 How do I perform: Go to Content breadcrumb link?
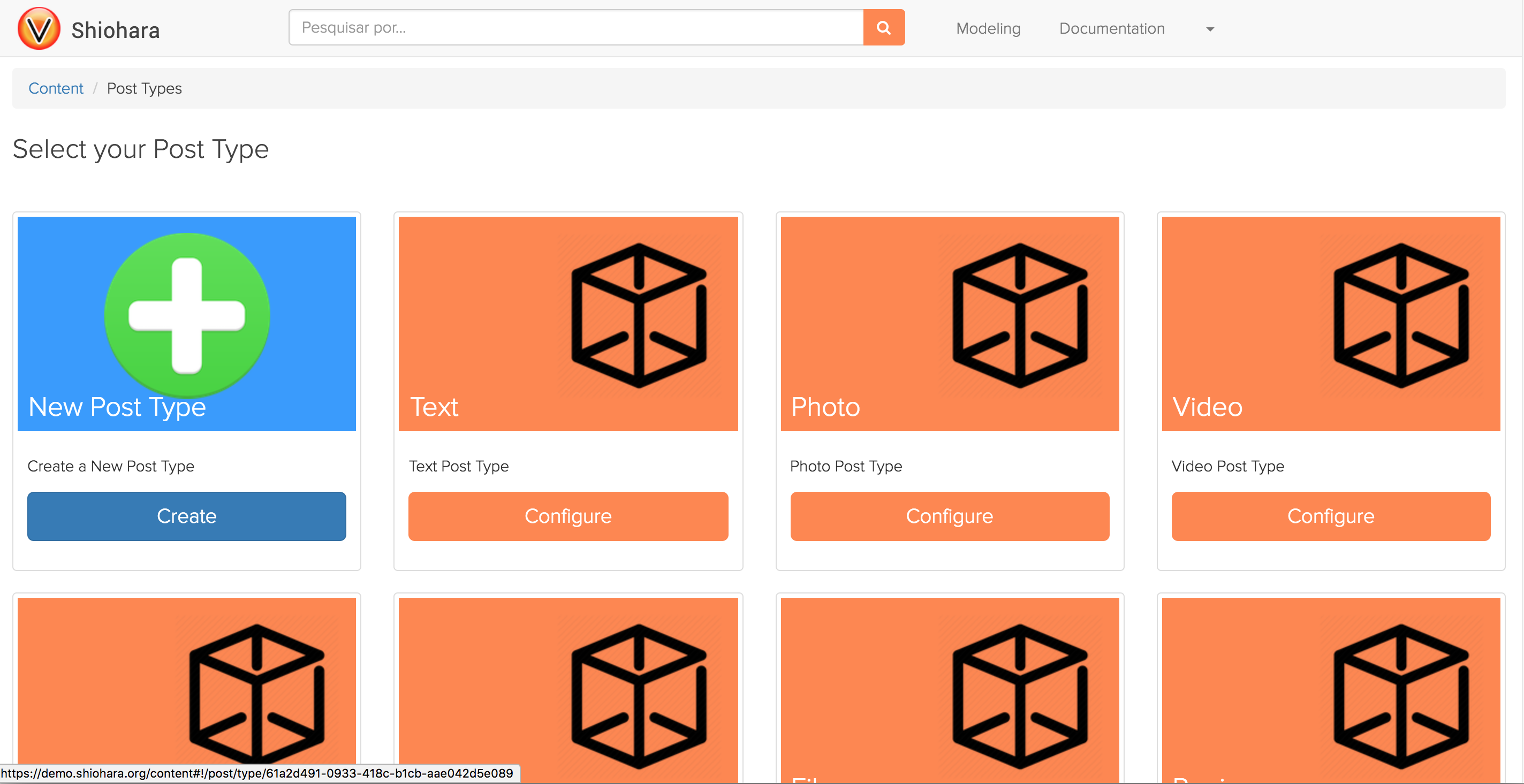(x=56, y=88)
